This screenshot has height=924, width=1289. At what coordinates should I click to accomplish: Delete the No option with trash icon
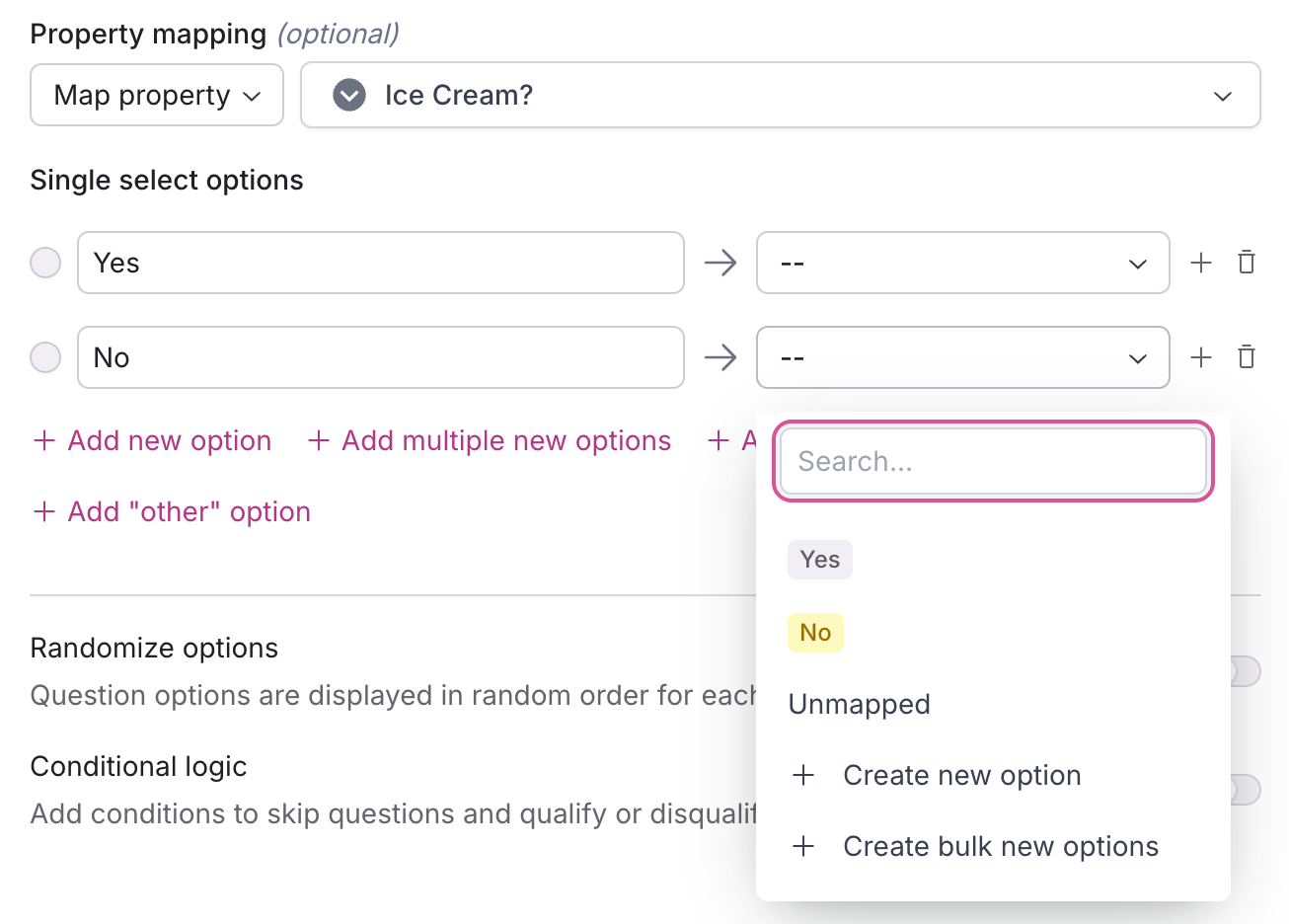tap(1247, 357)
